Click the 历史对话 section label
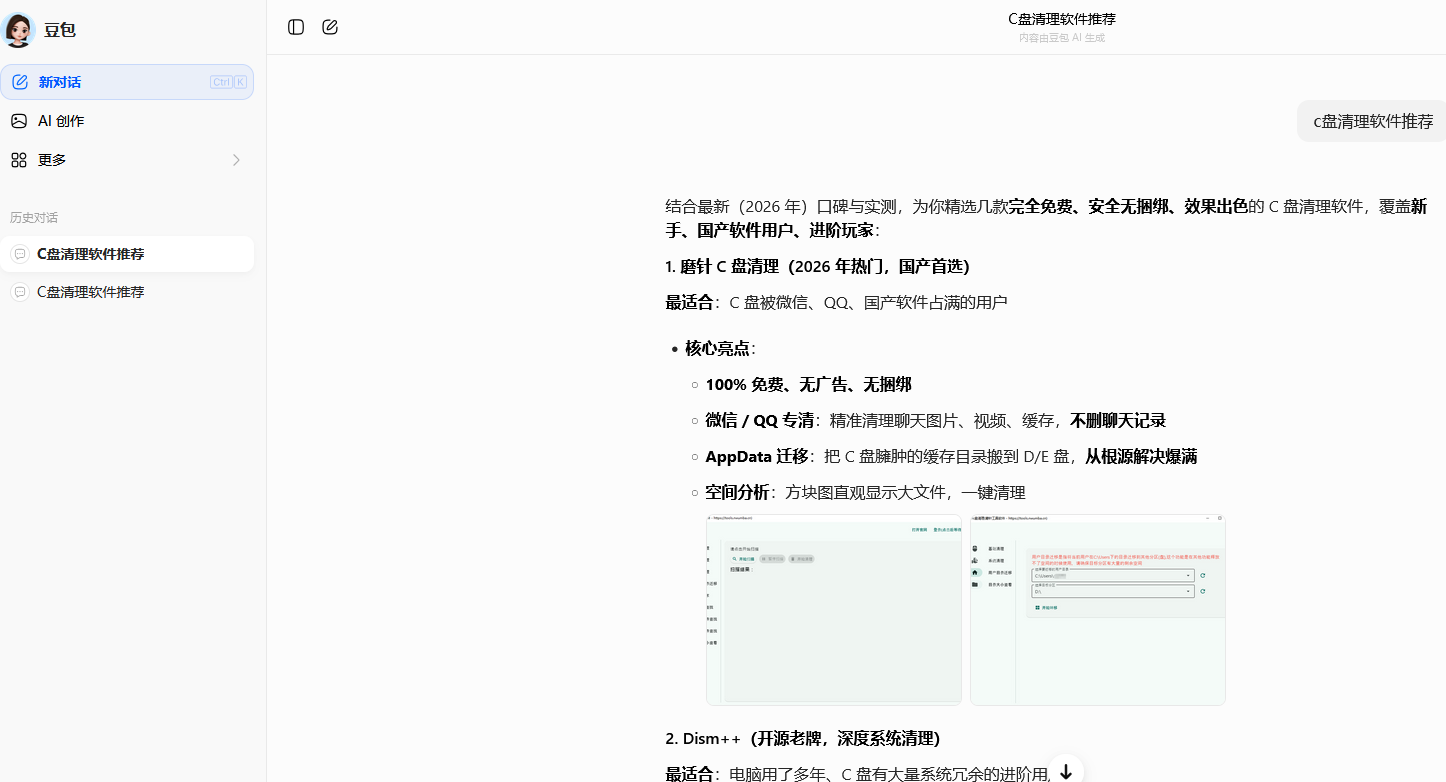This screenshot has width=1446, height=782. click(x=34, y=217)
